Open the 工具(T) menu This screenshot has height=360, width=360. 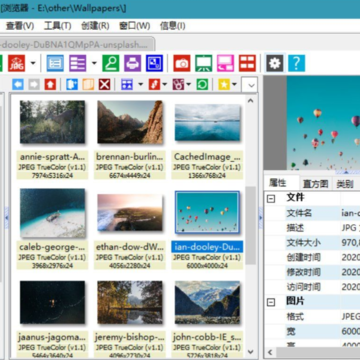(57, 26)
